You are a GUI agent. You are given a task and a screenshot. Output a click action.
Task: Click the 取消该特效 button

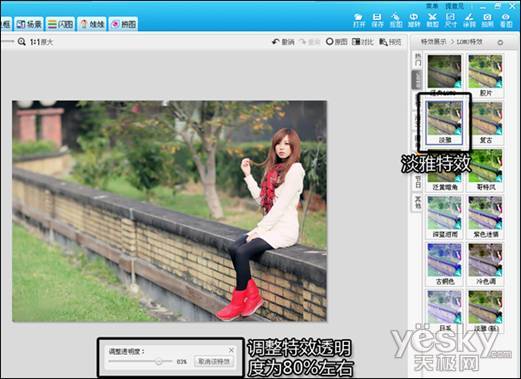point(214,361)
